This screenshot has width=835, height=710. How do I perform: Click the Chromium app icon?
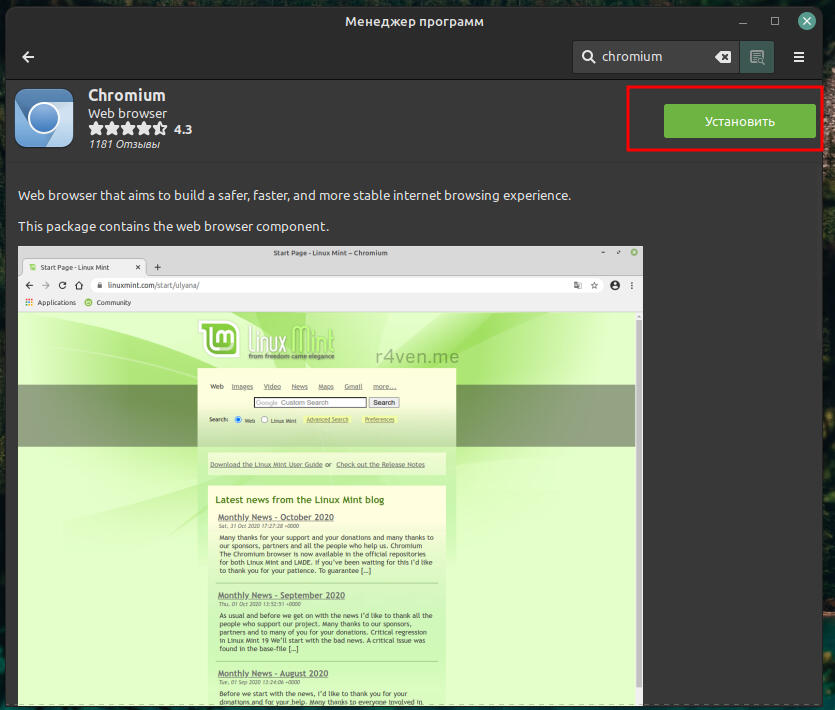pyautogui.click(x=44, y=119)
